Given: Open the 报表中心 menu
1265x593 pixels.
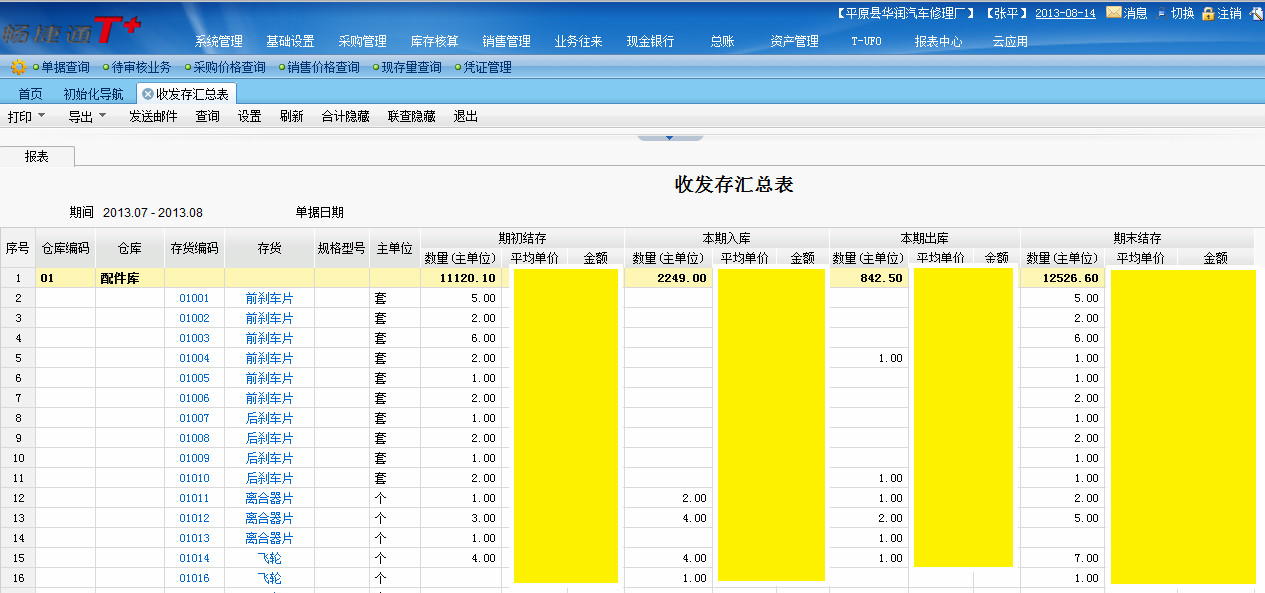Looking at the screenshot, I should tap(938, 41).
